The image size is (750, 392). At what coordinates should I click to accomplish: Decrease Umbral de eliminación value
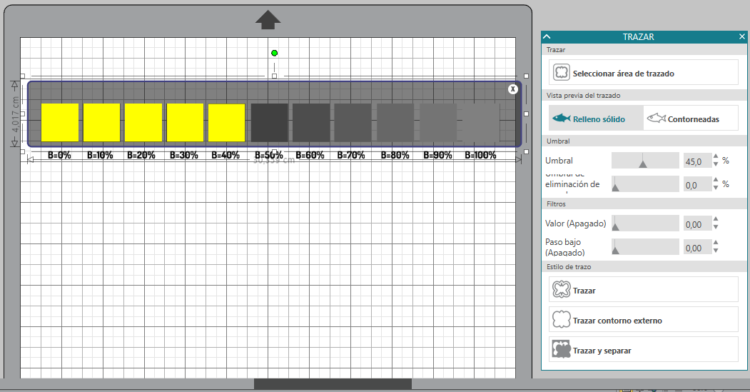716,188
